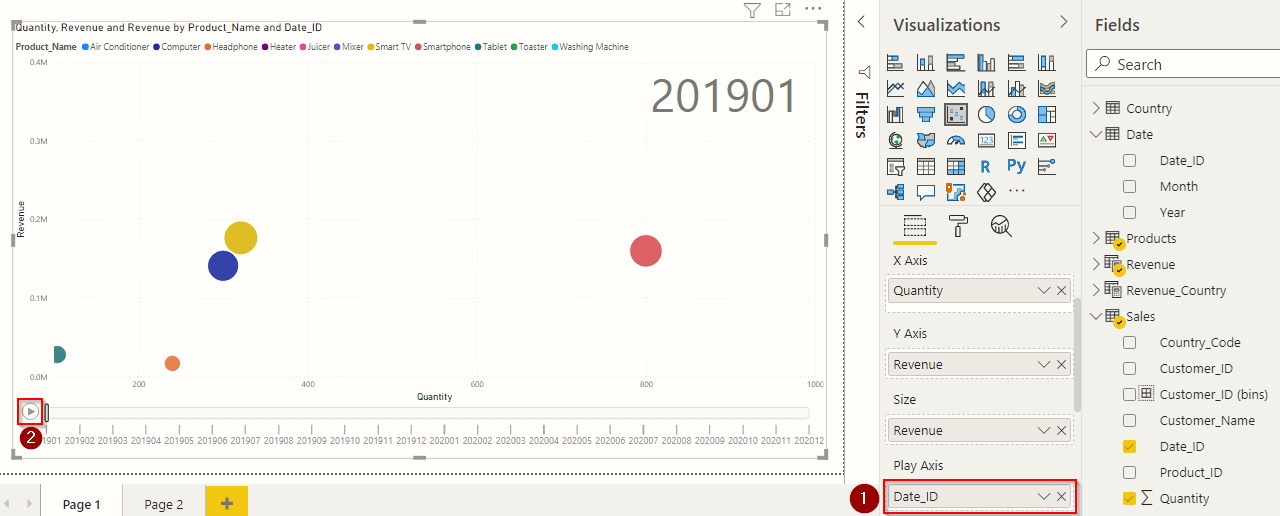Select the card visual with 123

[986, 141]
